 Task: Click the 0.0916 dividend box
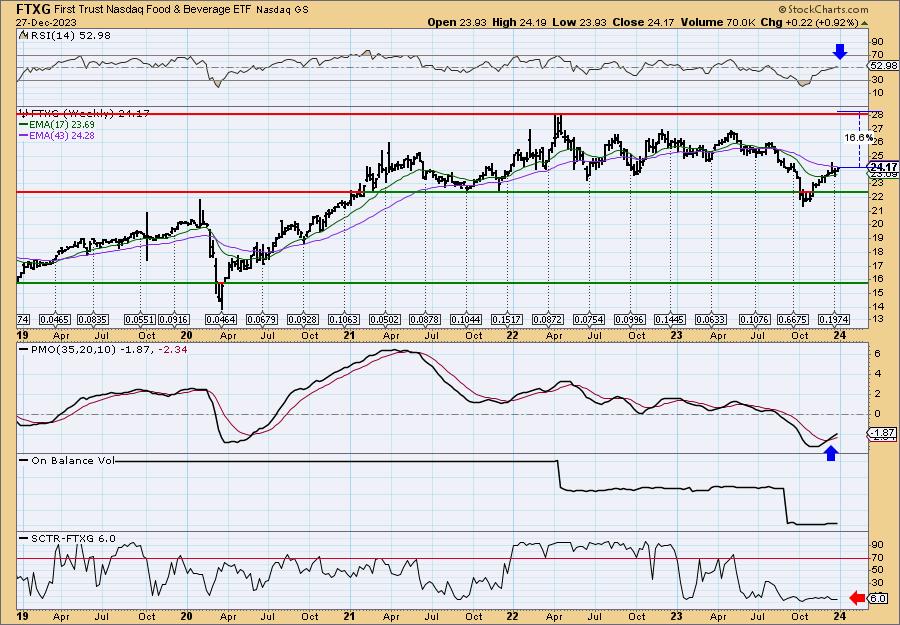pyautogui.click(x=174, y=319)
